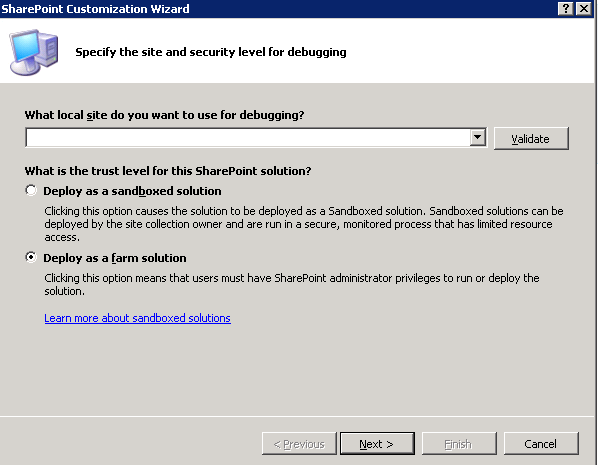599x466 pixels.
Task: Click the farm solution description paragraph
Action: 292,285
